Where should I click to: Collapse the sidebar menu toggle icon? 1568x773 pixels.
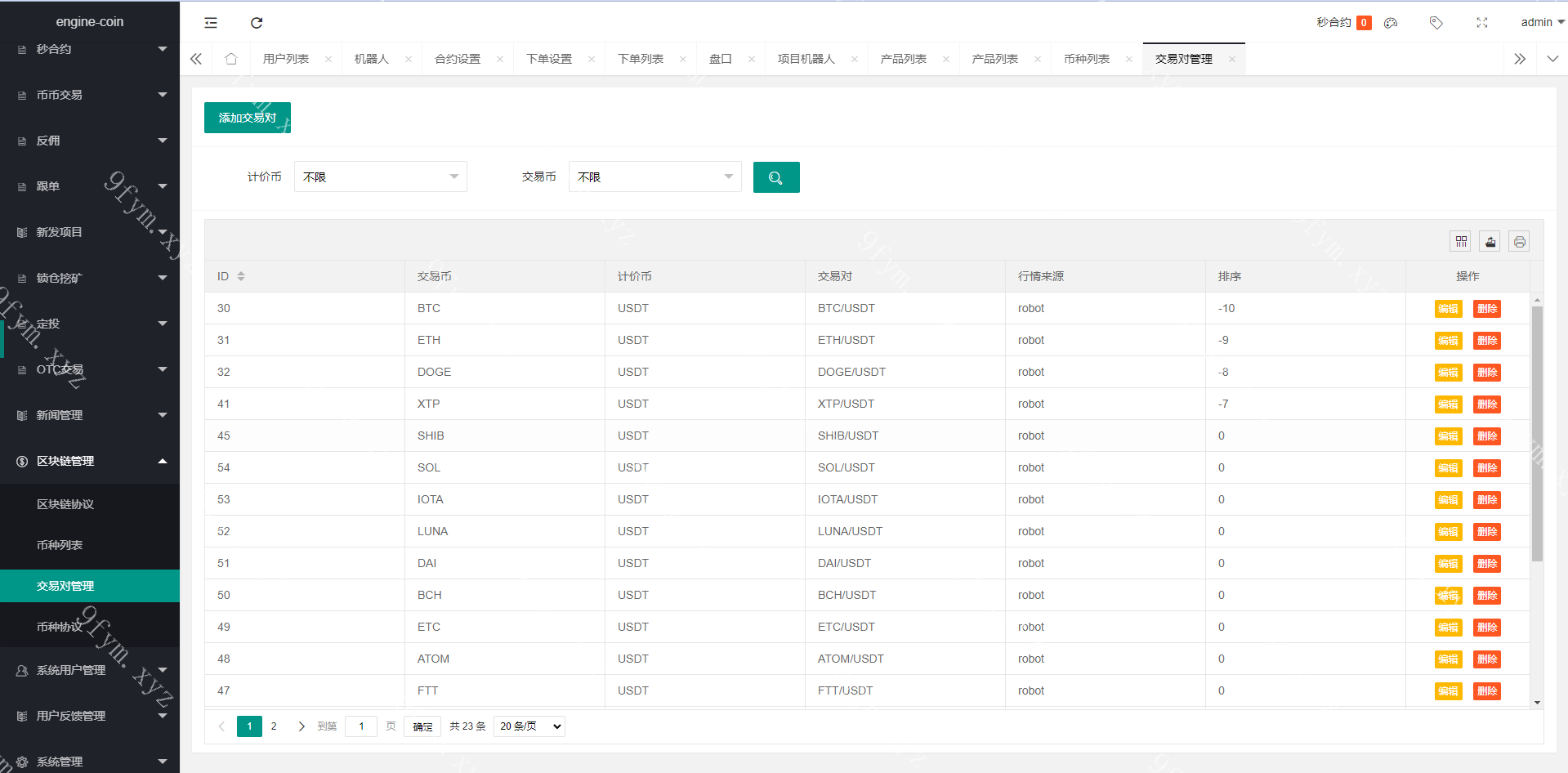pos(211,23)
